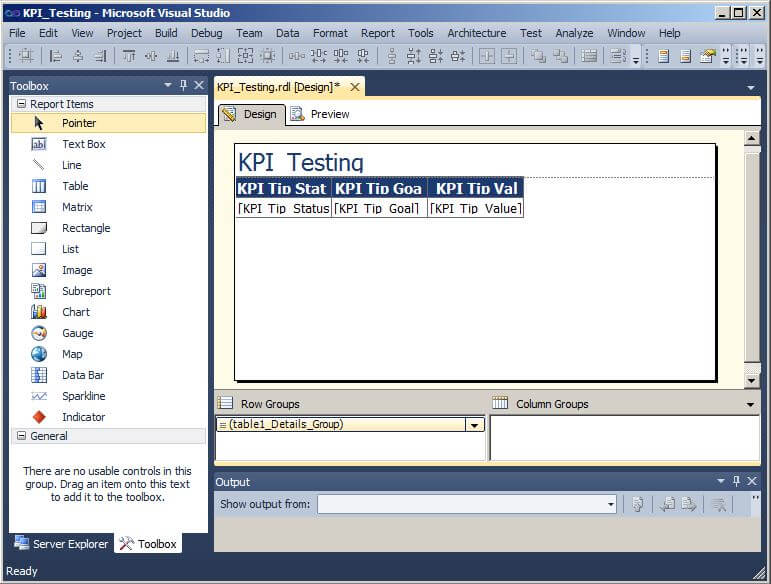
Task: Open the Architecture menu
Action: 476,33
